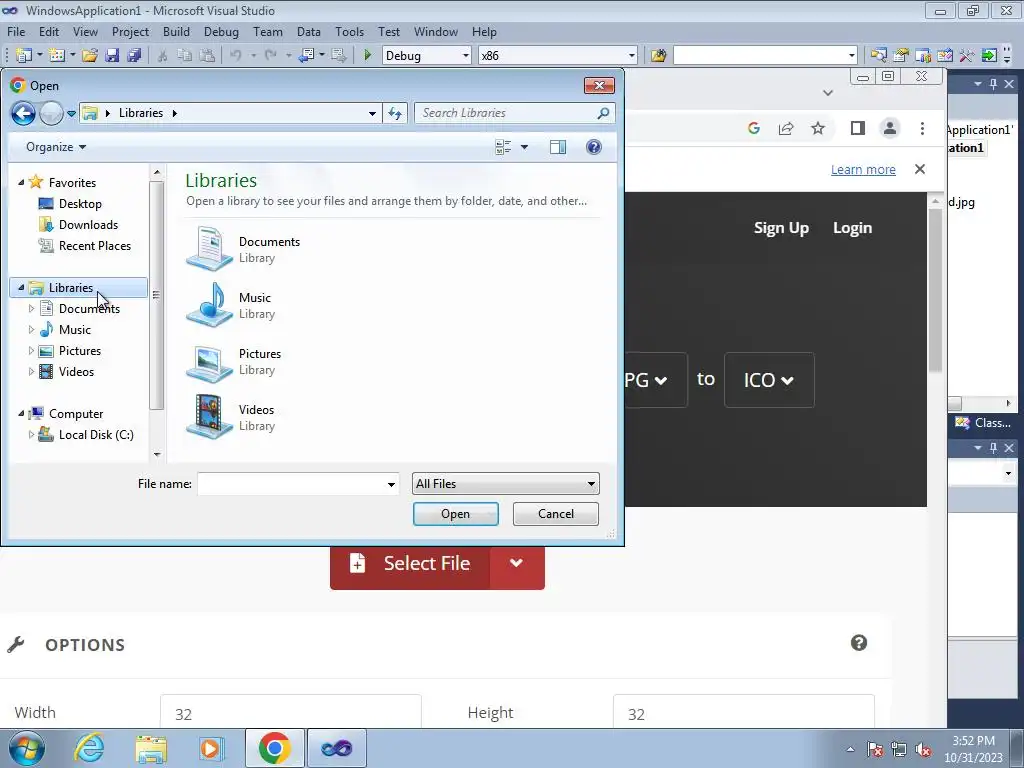Open the All Files type dropdown

505,484
